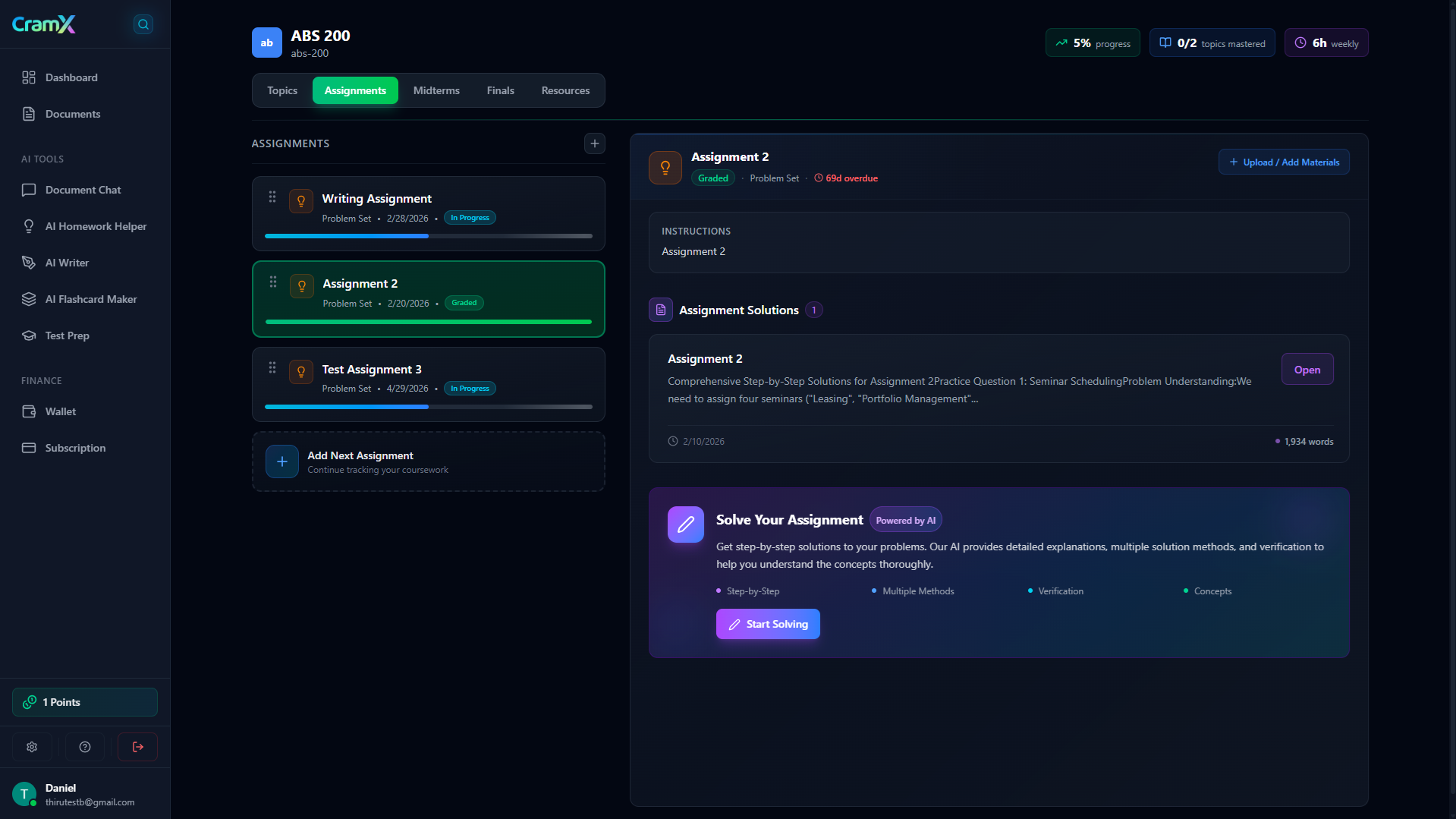Switch to the Midterms tab
1456x819 pixels.
click(x=436, y=90)
